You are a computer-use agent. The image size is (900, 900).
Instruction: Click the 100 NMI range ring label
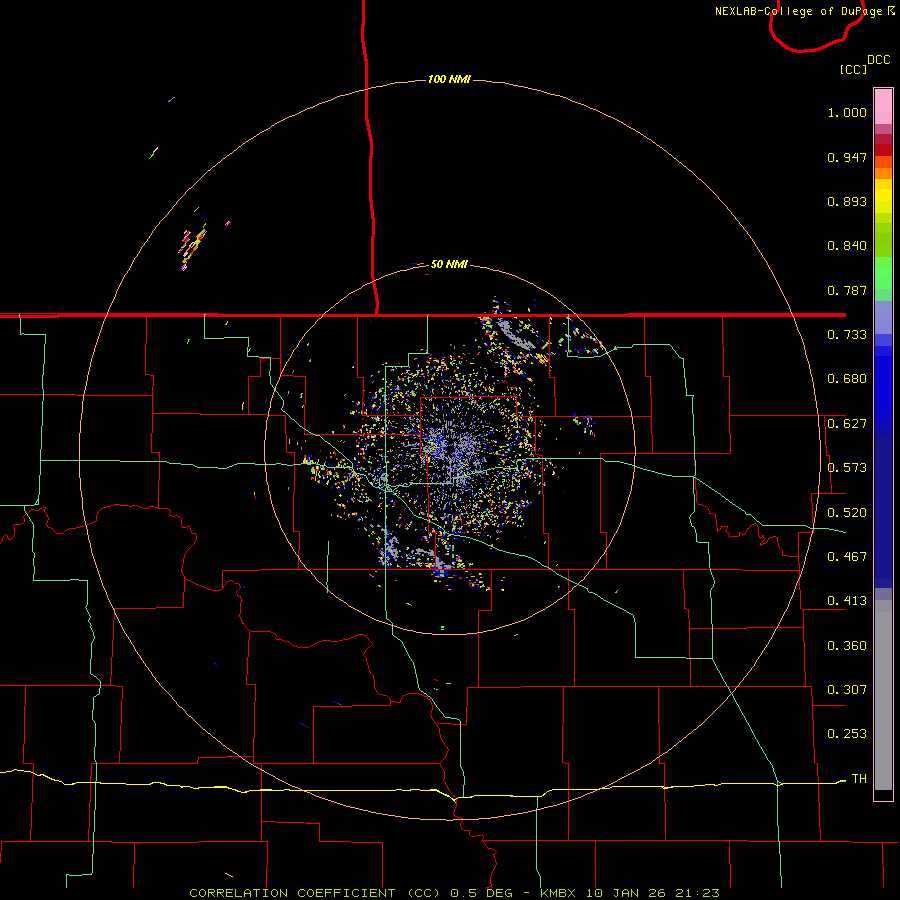449,79
